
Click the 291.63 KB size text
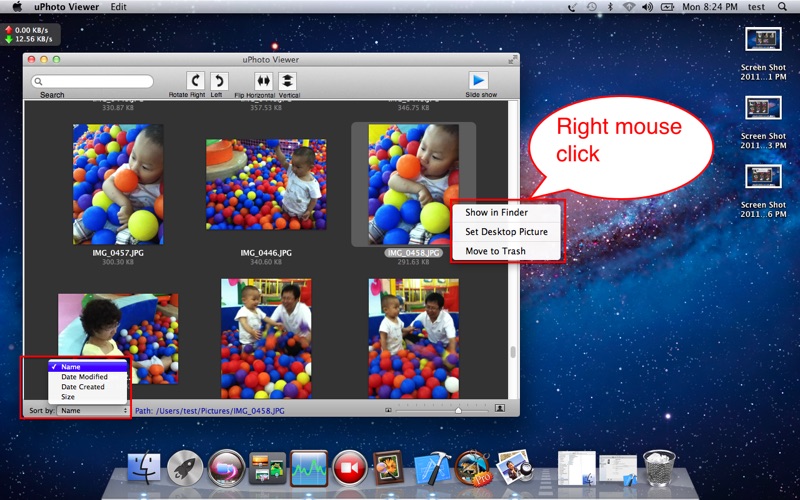click(413, 262)
